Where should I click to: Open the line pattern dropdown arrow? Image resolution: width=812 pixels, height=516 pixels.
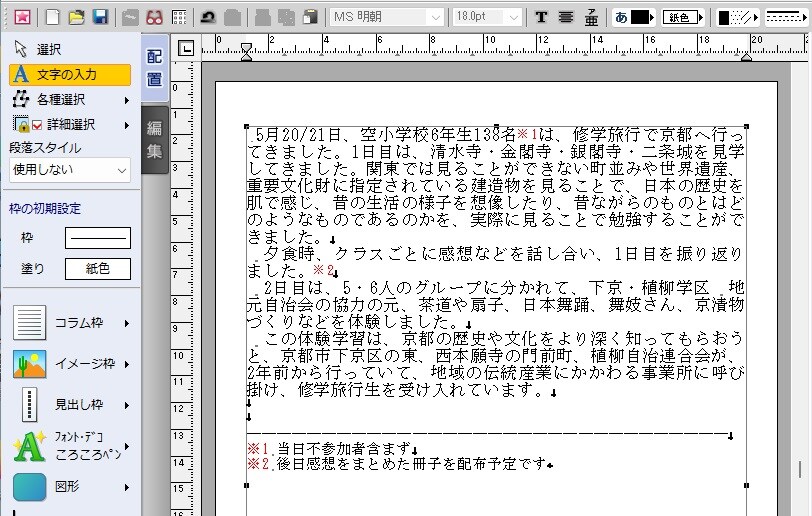pyautogui.click(x=756, y=18)
